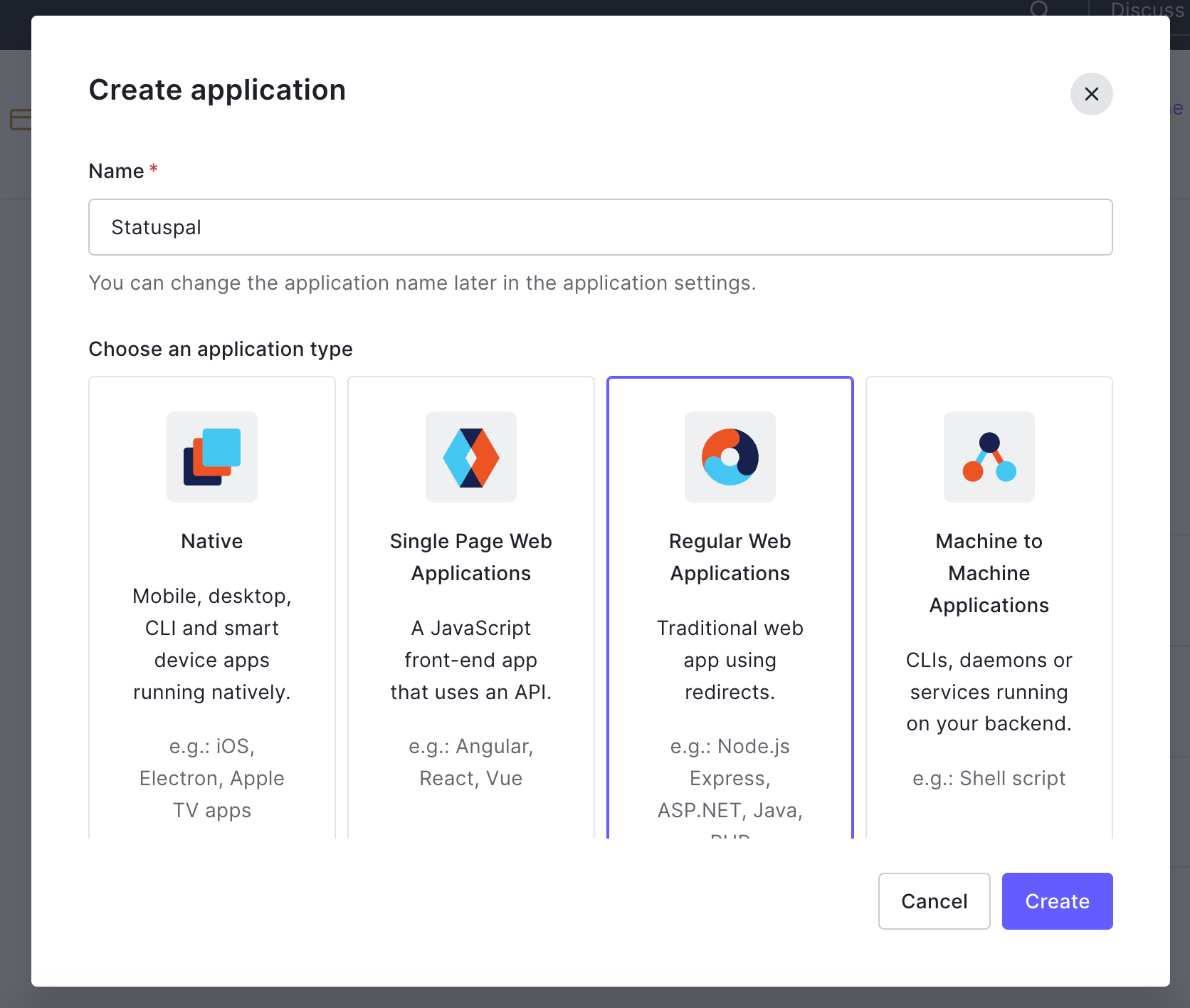Choose the "Regular Web Applications" heading

tap(730, 557)
